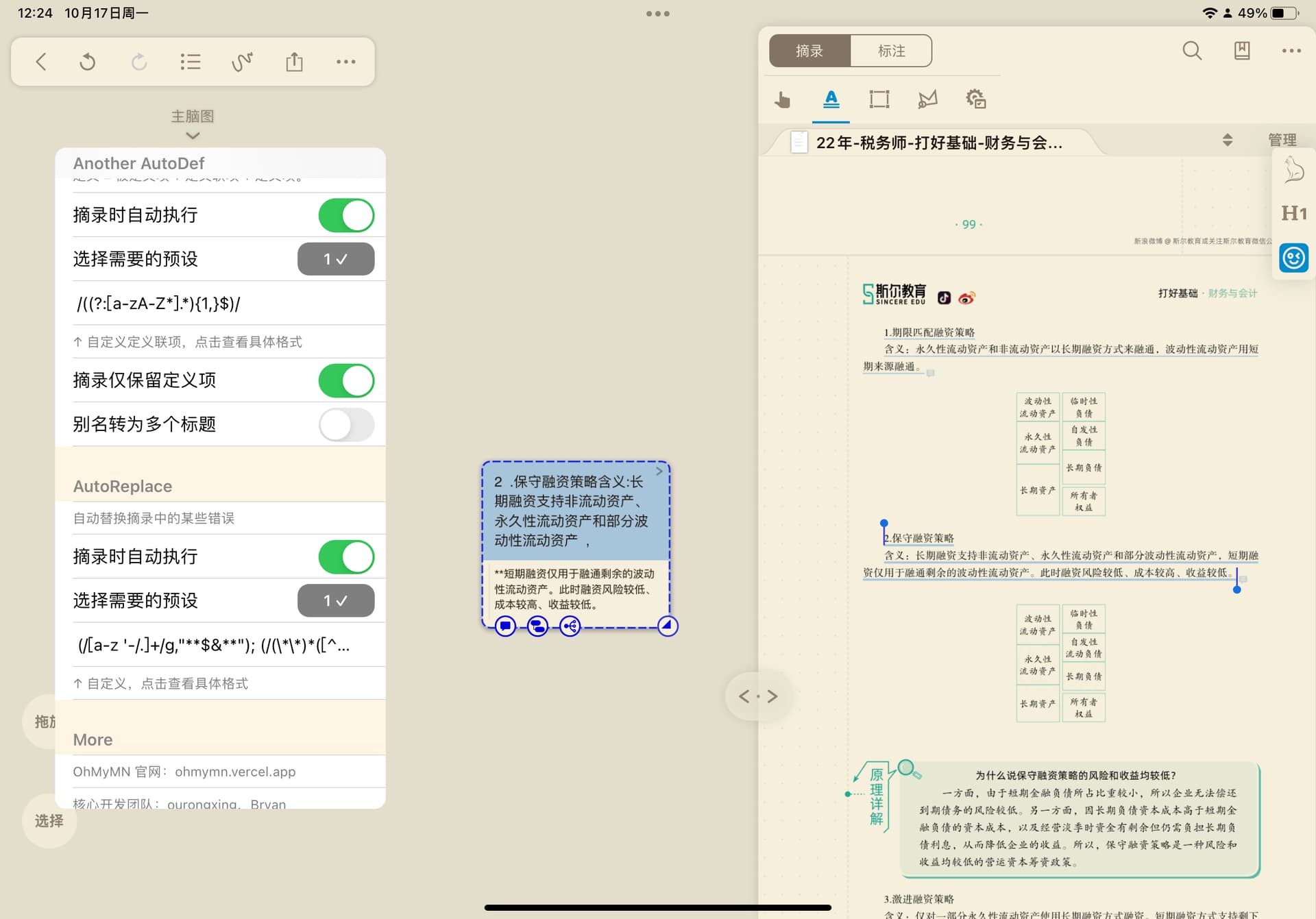Search in the document panel
Viewport: 1316px width, 919px height.
1192,51
